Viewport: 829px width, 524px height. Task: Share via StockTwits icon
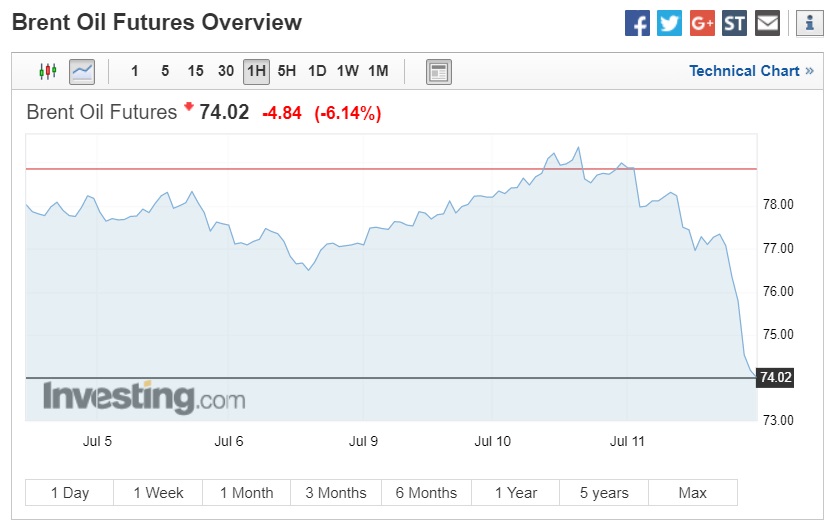734,23
